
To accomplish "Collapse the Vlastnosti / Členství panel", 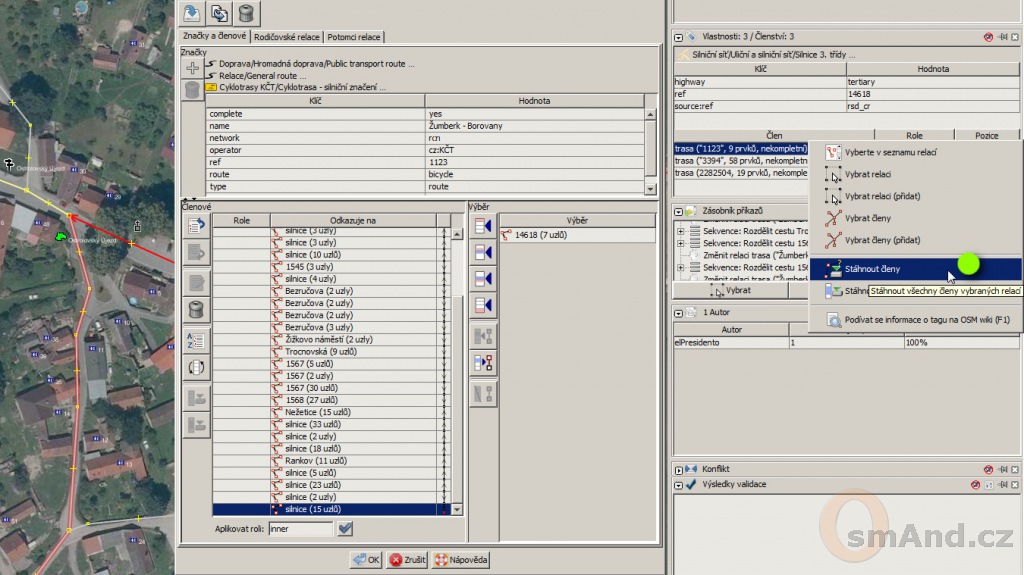I will click(679, 37).
